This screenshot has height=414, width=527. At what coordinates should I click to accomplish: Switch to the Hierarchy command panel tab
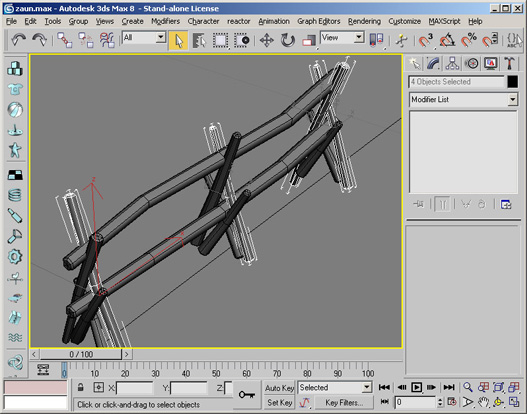point(452,64)
